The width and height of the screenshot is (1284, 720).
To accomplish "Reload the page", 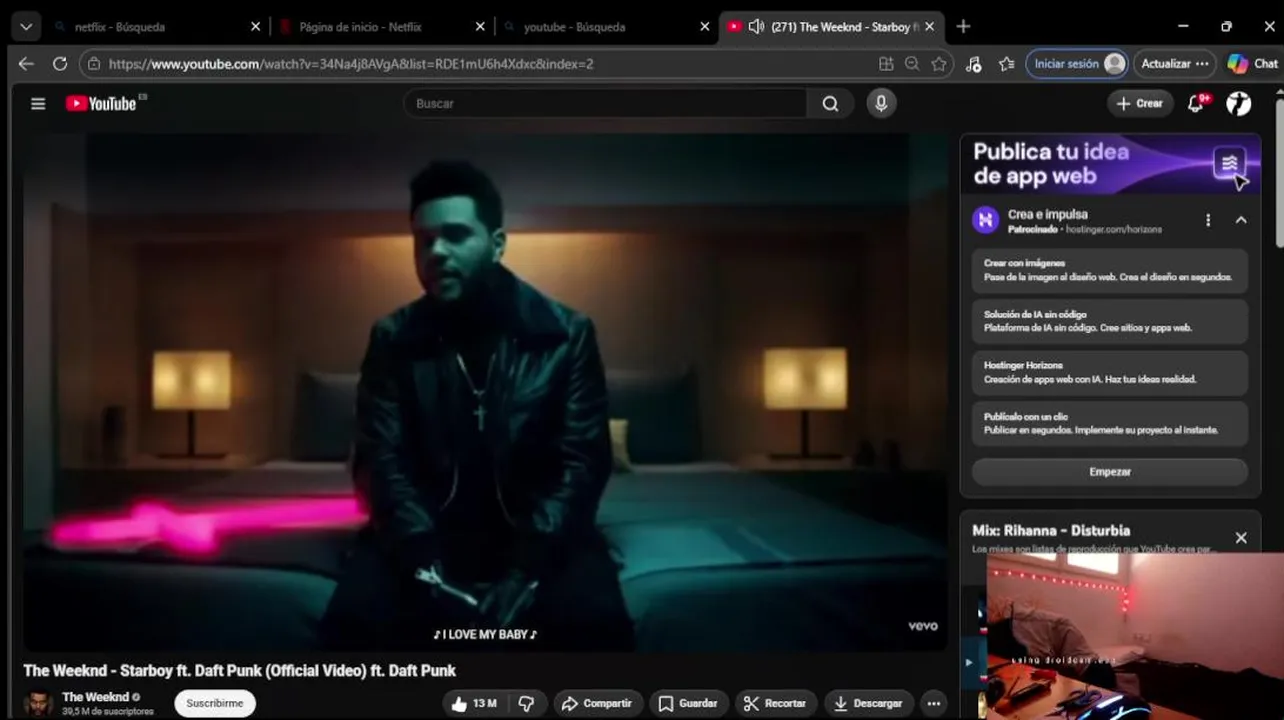I will (x=60, y=63).
